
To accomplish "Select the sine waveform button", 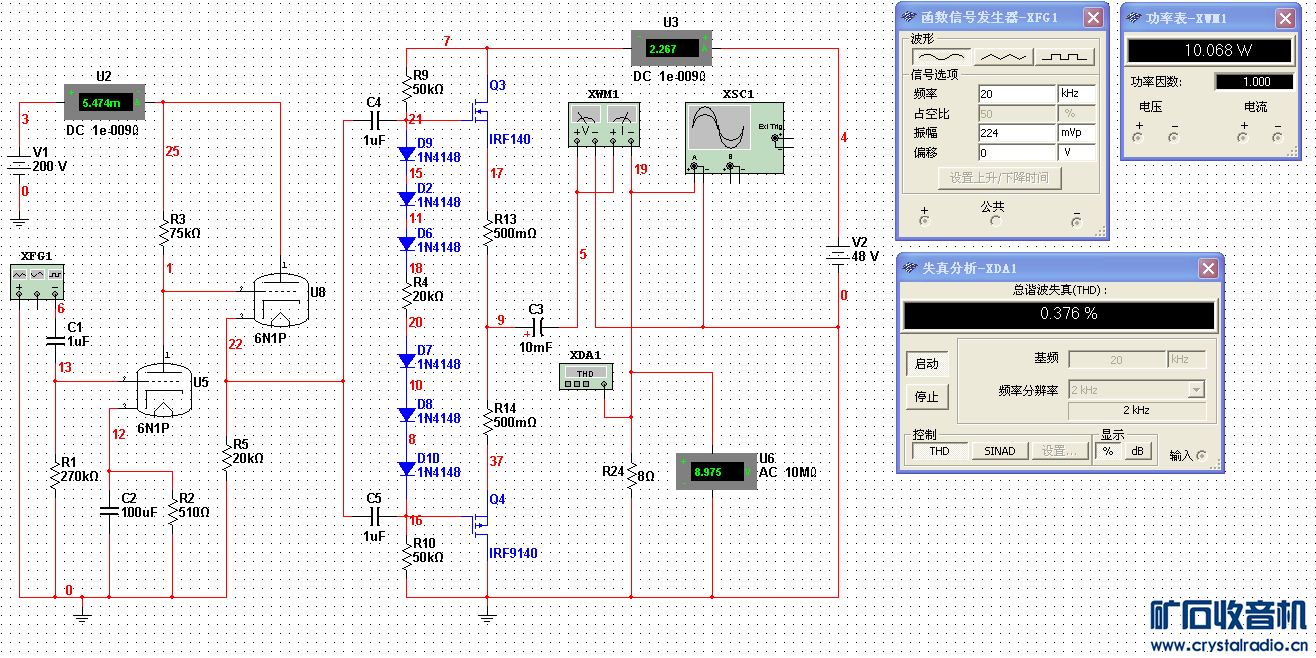I will (x=940, y=56).
